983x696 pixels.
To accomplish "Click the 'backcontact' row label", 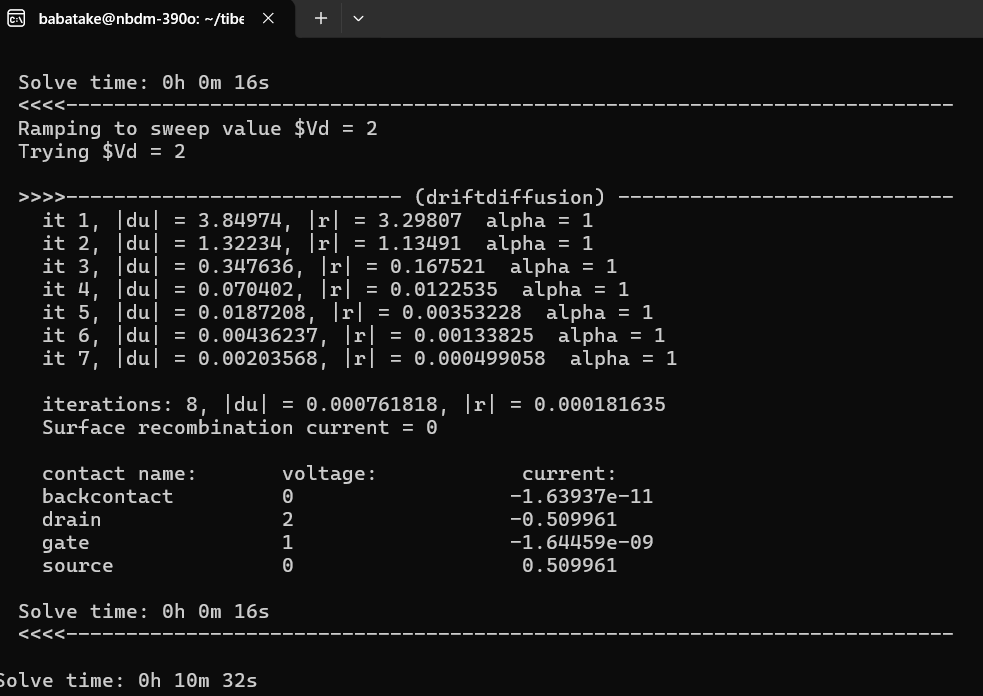I will pos(107,497).
